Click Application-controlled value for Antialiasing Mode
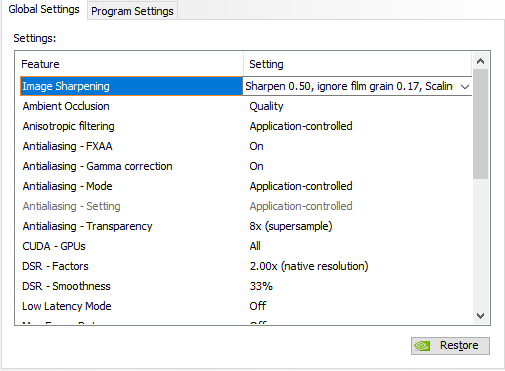 click(301, 186)
